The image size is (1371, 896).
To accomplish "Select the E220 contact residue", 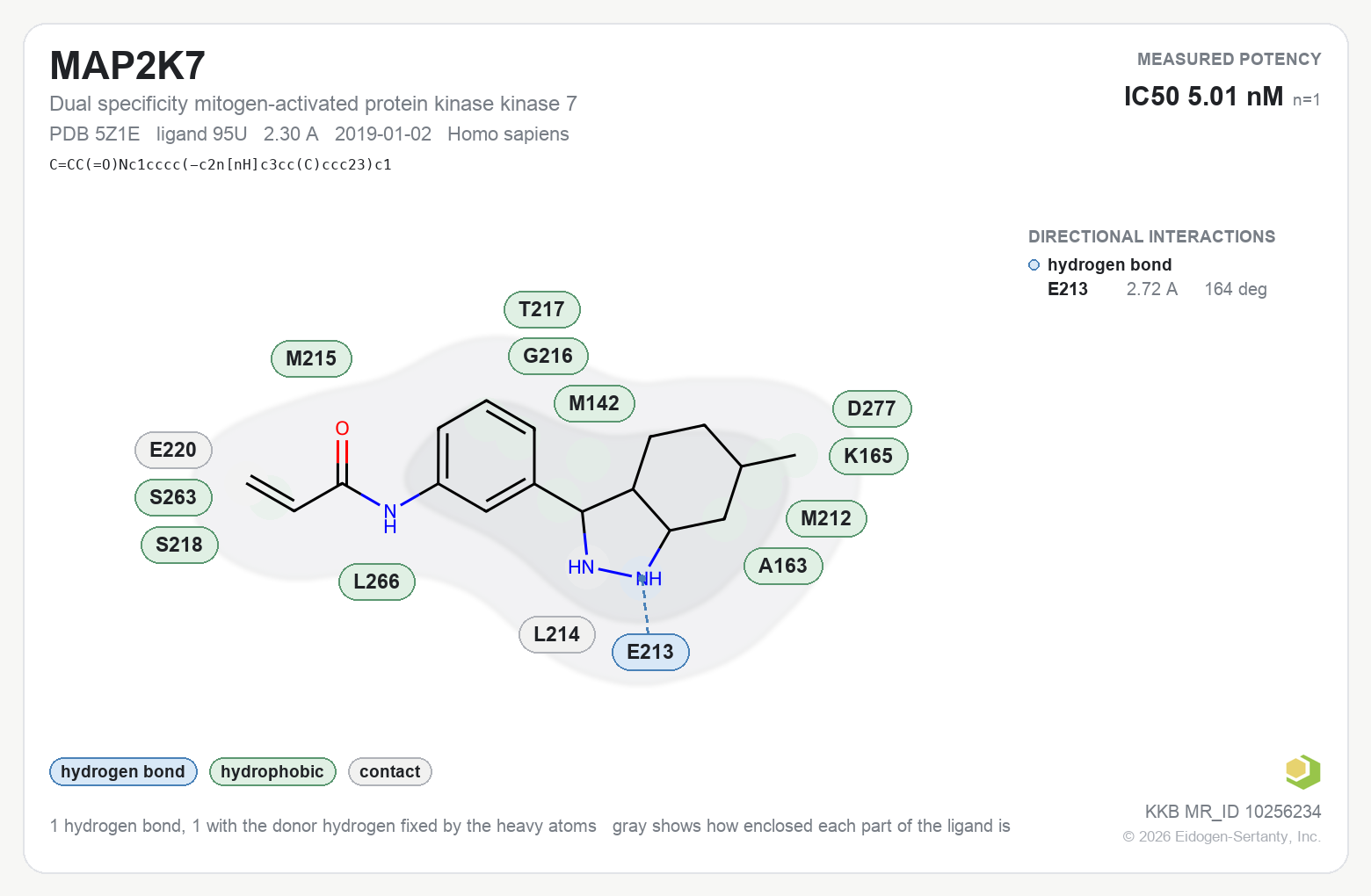I will [x=173, y=450].
